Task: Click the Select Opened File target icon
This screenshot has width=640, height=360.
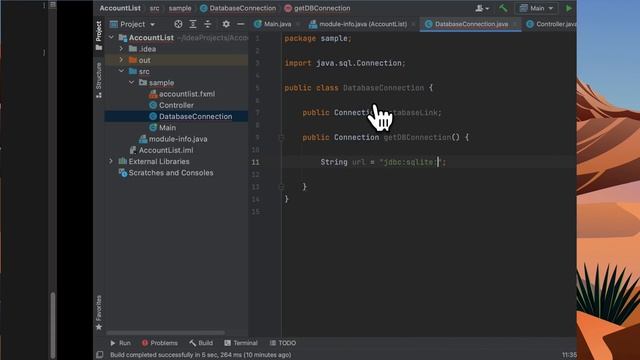Action: point(178,24)
